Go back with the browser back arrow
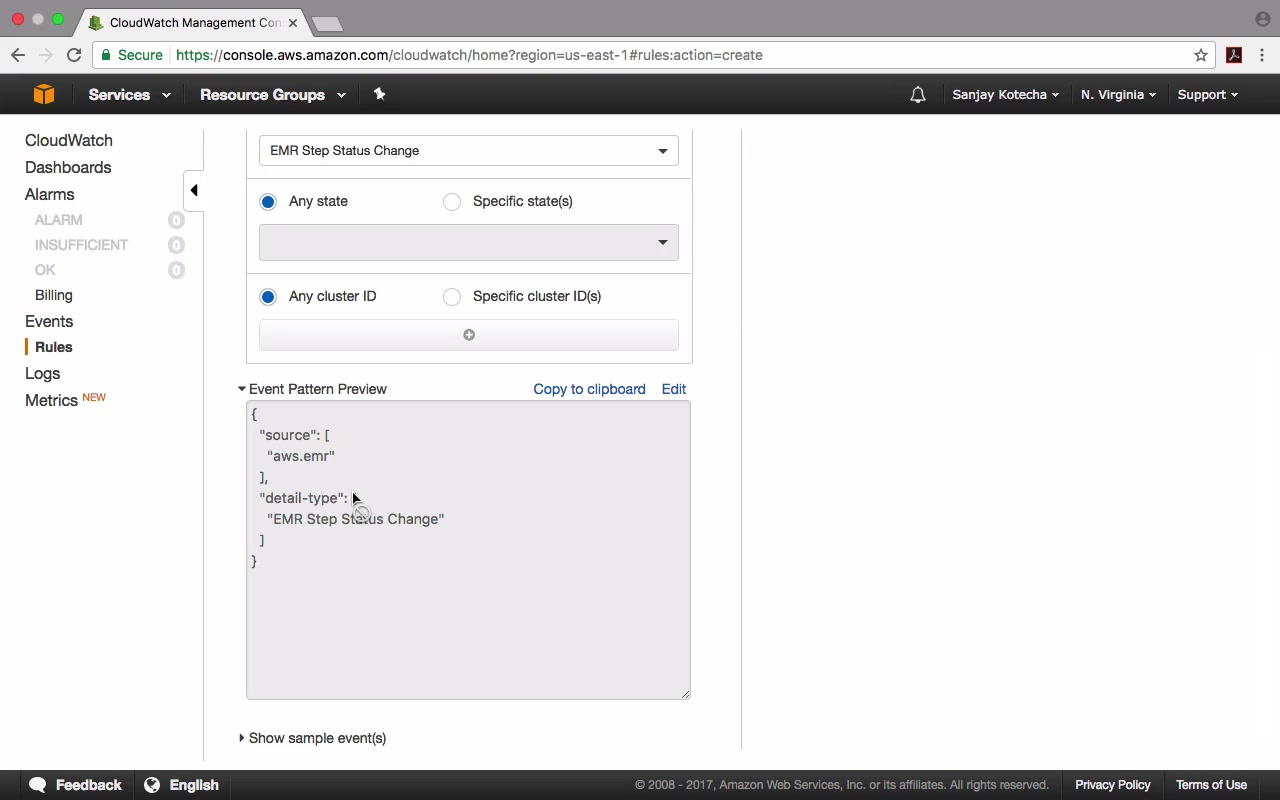This screenshot has width=1280, height=800. (18, 55)
